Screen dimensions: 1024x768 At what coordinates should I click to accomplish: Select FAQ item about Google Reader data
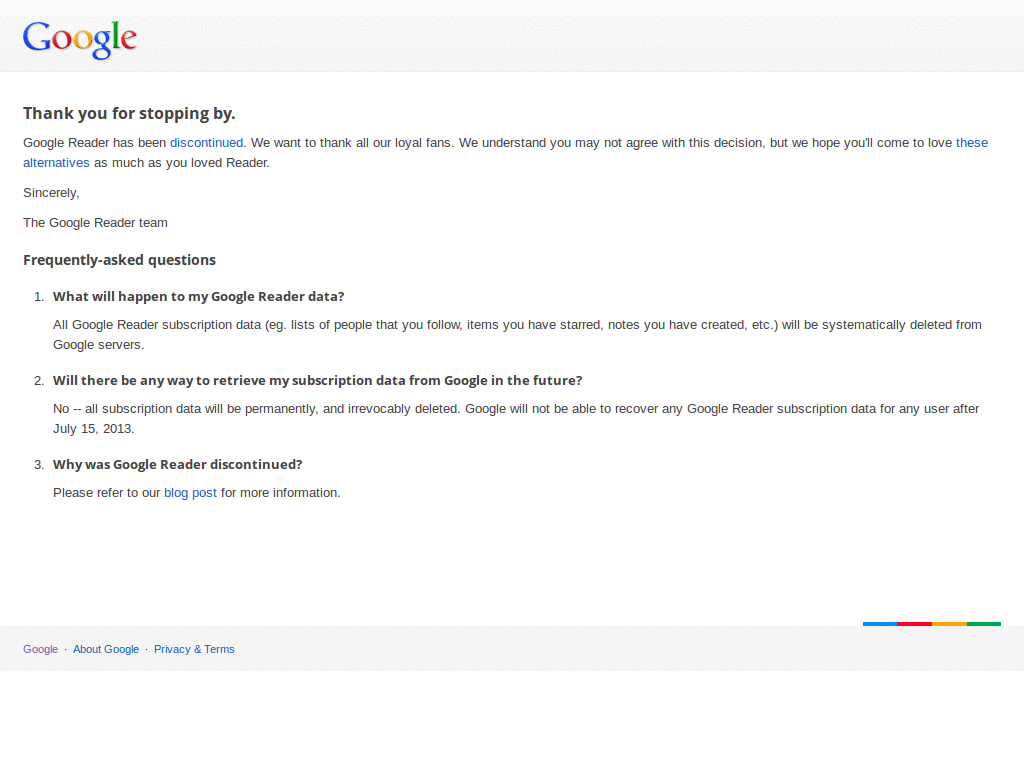[198, 296]
